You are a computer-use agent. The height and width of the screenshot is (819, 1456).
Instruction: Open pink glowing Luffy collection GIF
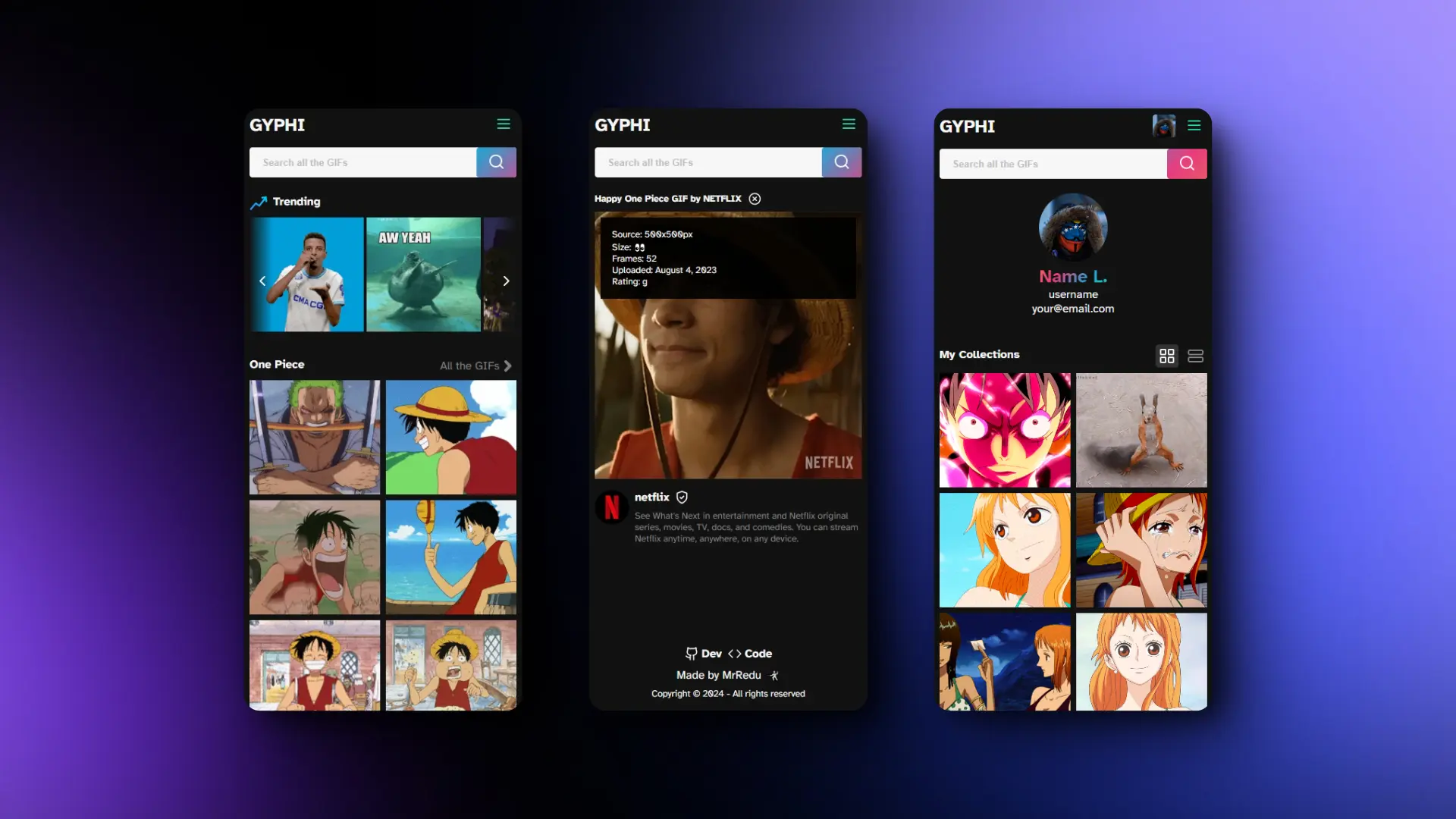point(1005,430)
